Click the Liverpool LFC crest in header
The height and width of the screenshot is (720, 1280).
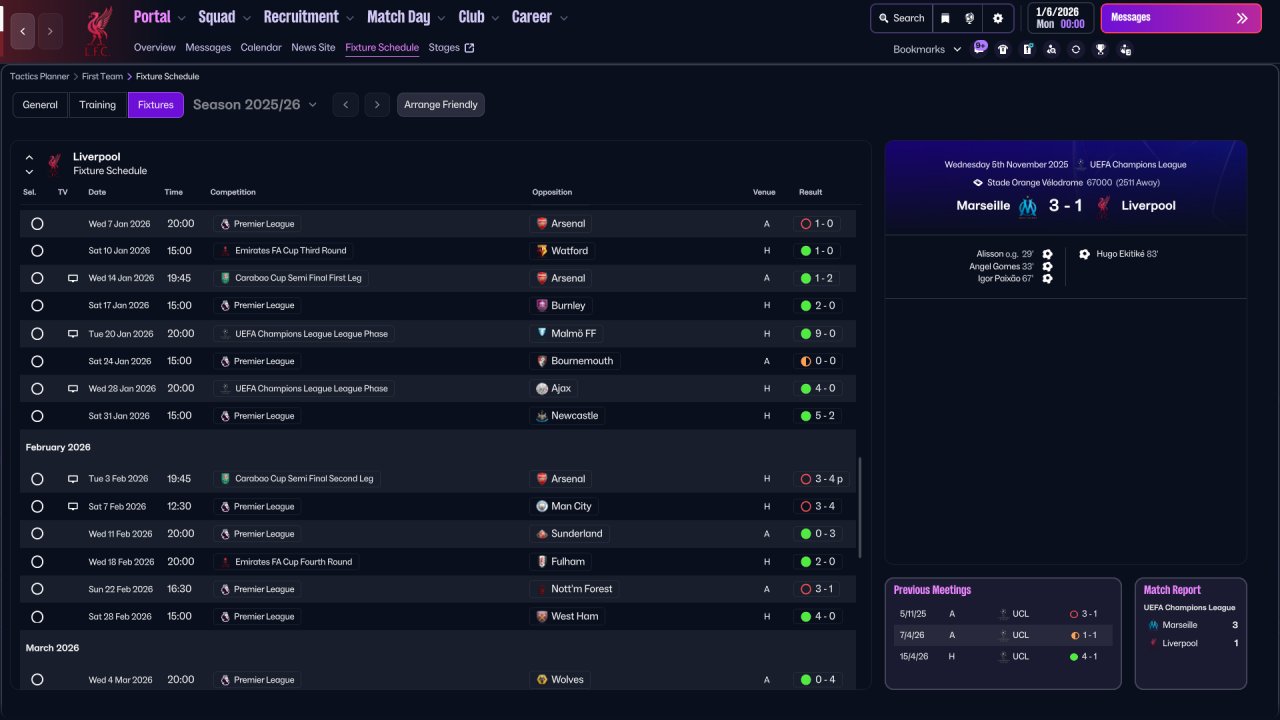(97, 31)
